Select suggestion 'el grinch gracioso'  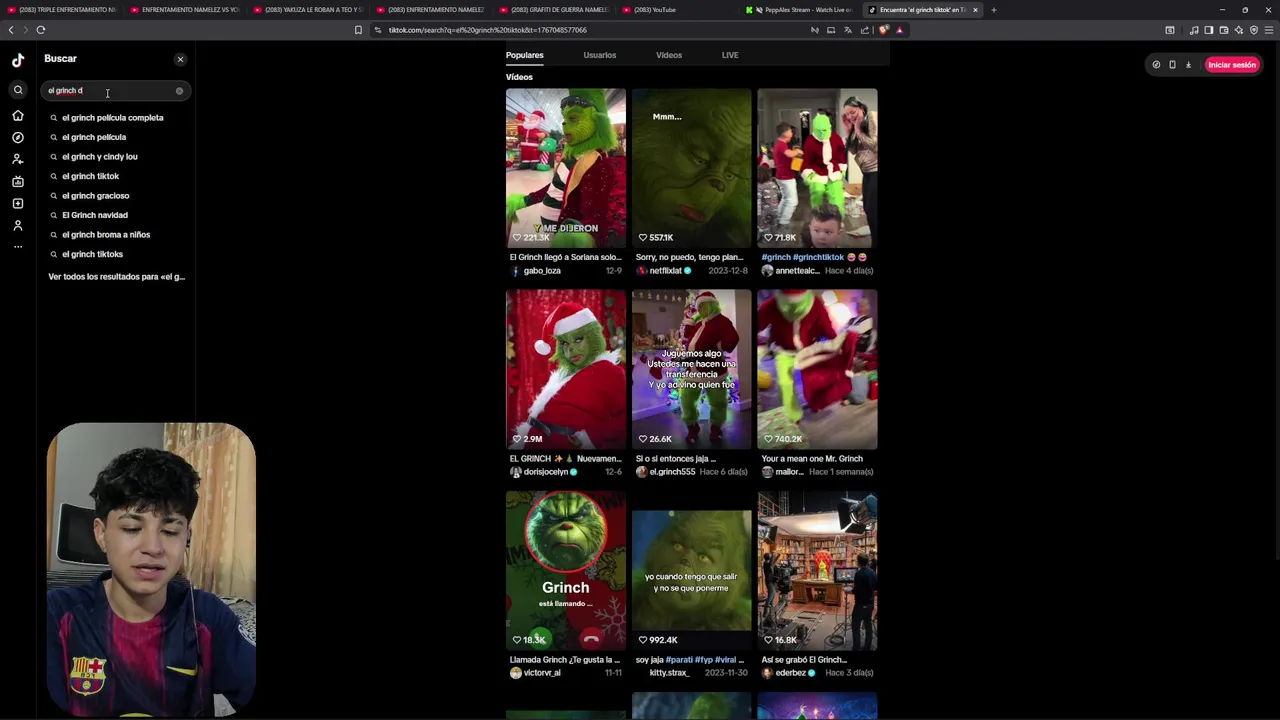(95, 196)
